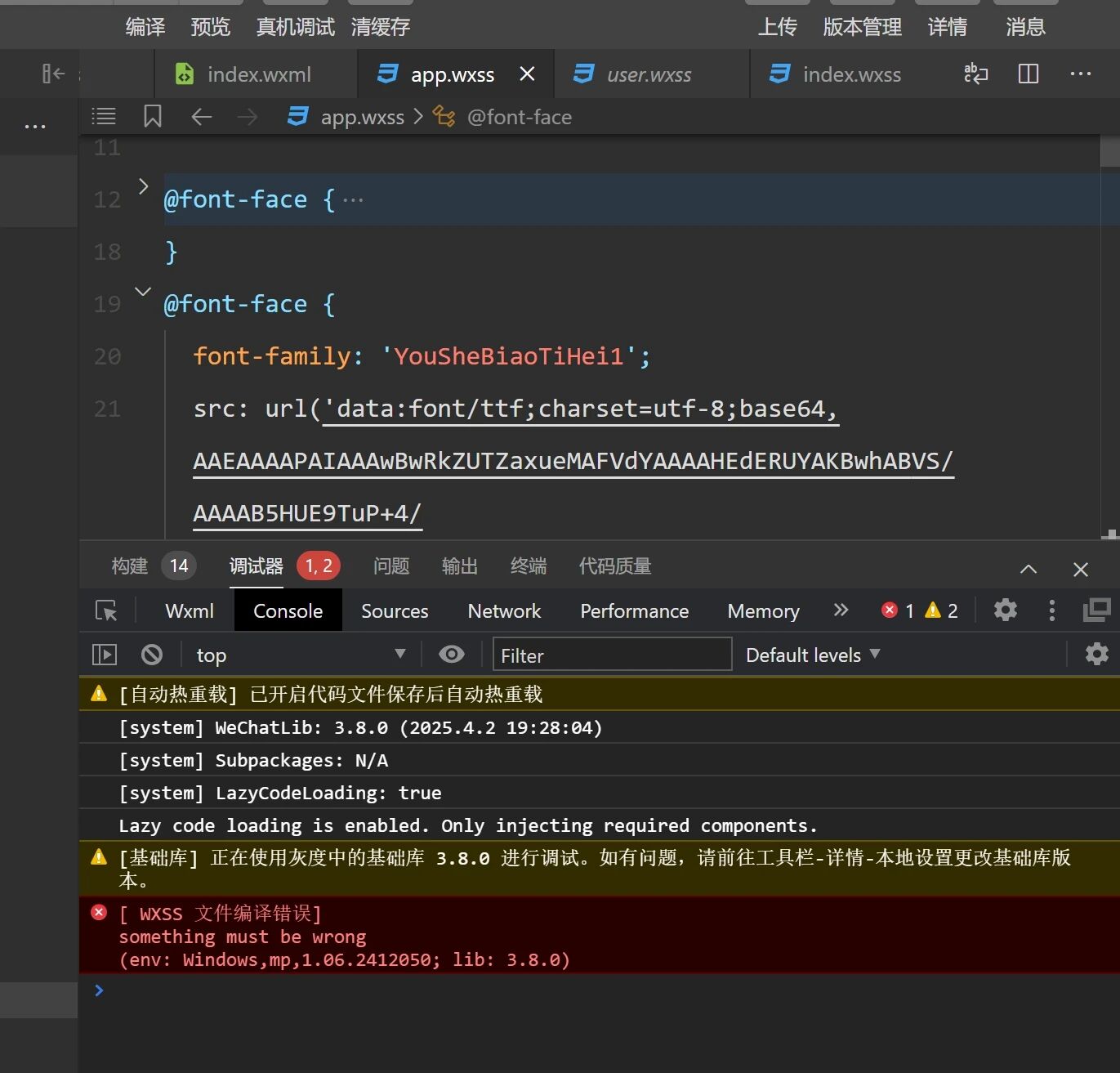Close the bottom debugger panel
Image resolution: width=1120 pixels, height=1073 pixels.
tap(1081, 570)
